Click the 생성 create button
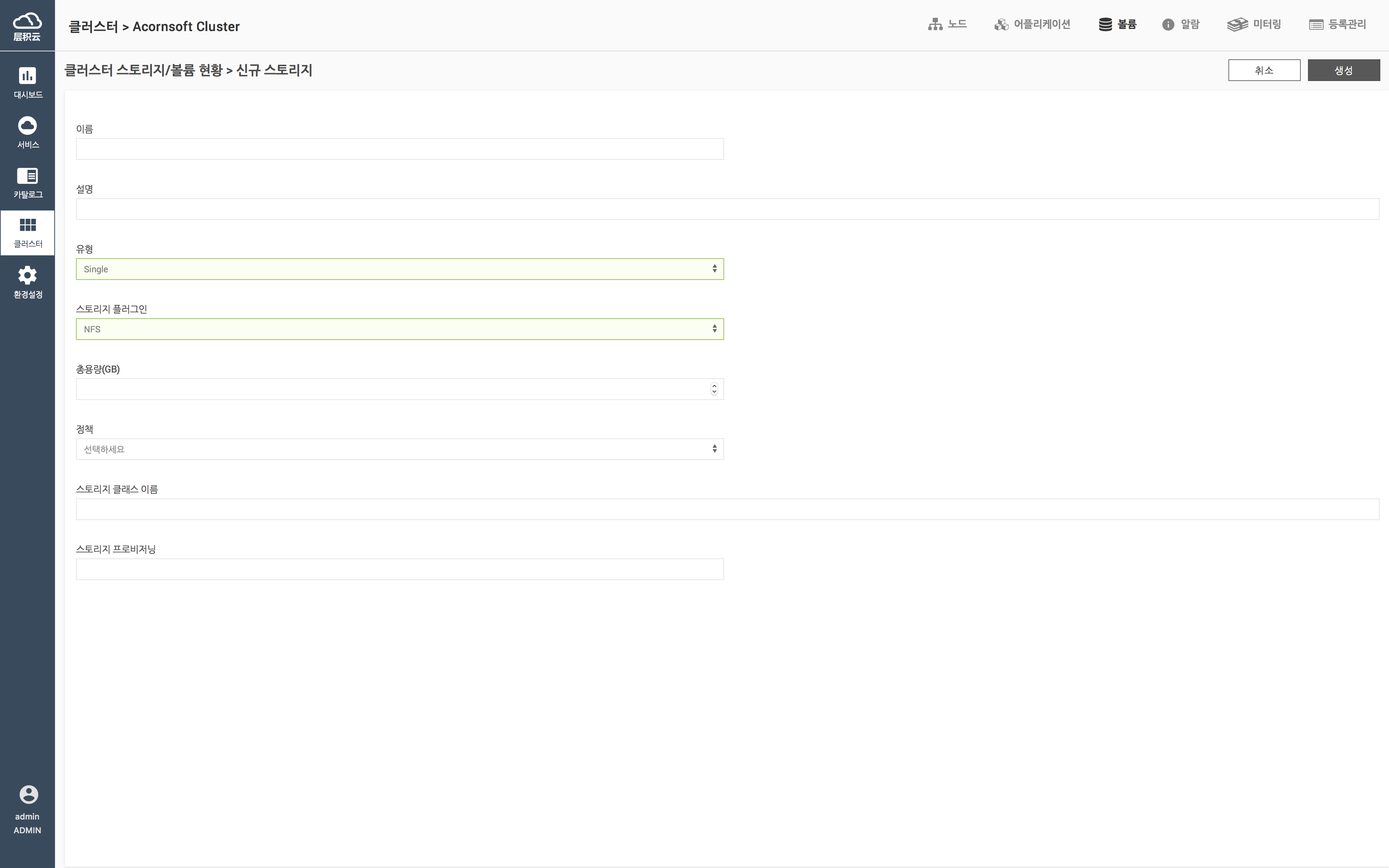The image size is (1389, 868). pyautogui.click(x=1344, y=70)
